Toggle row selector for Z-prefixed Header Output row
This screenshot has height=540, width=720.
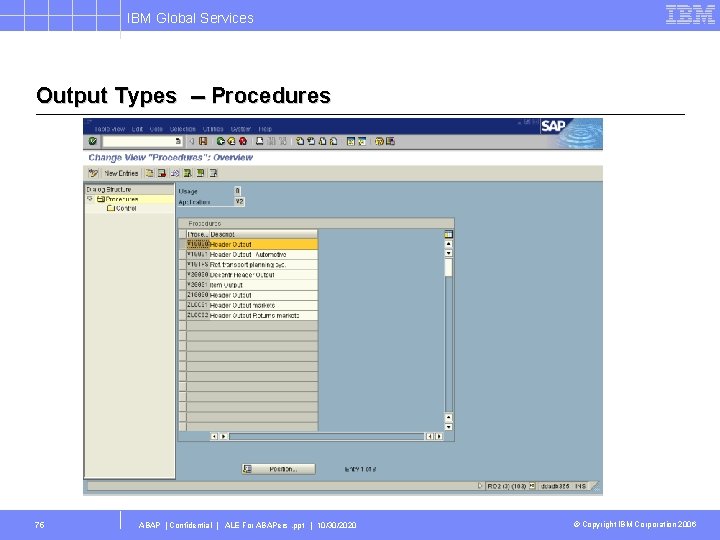point(182,295)
